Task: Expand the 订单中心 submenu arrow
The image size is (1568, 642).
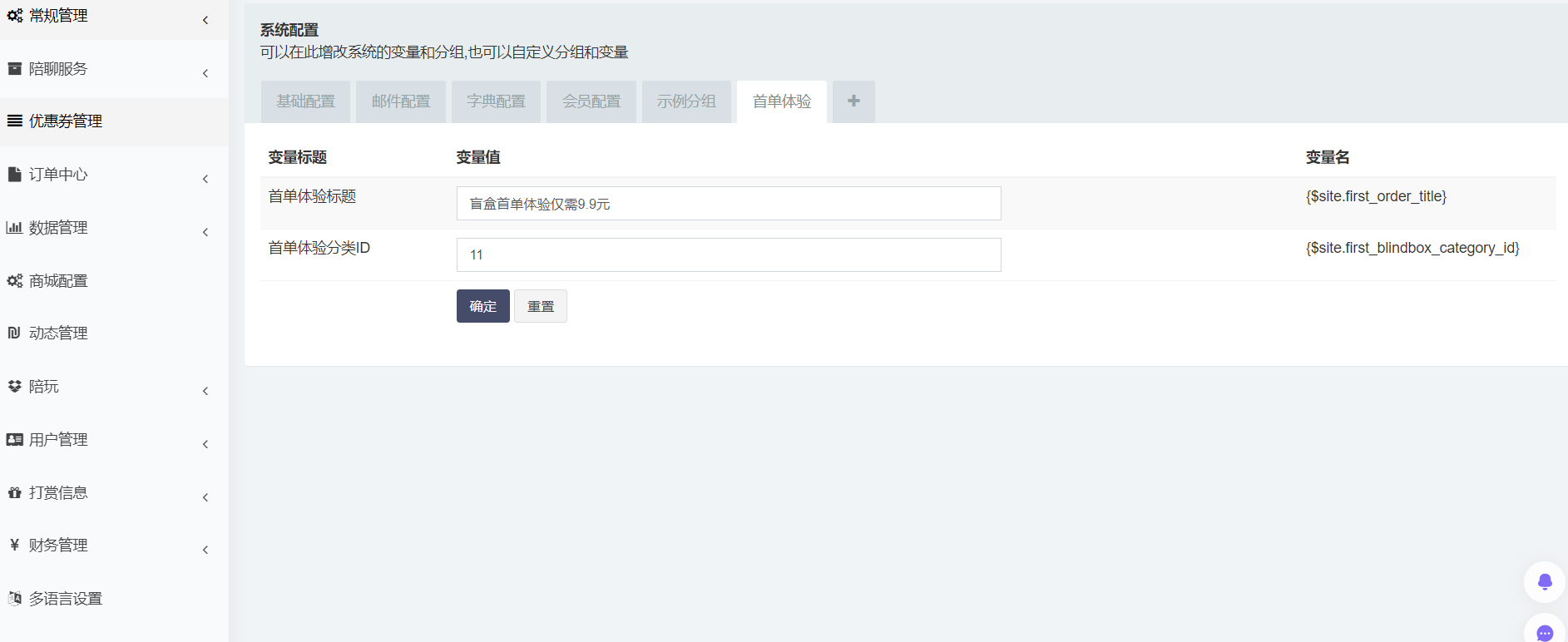Action: [x=205, y=179]
